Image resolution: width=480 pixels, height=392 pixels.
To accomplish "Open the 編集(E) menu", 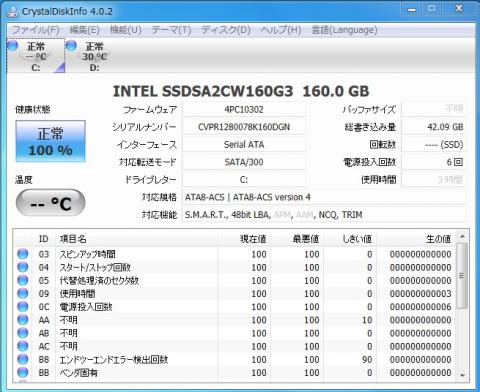I will click(x=84, y=30).
